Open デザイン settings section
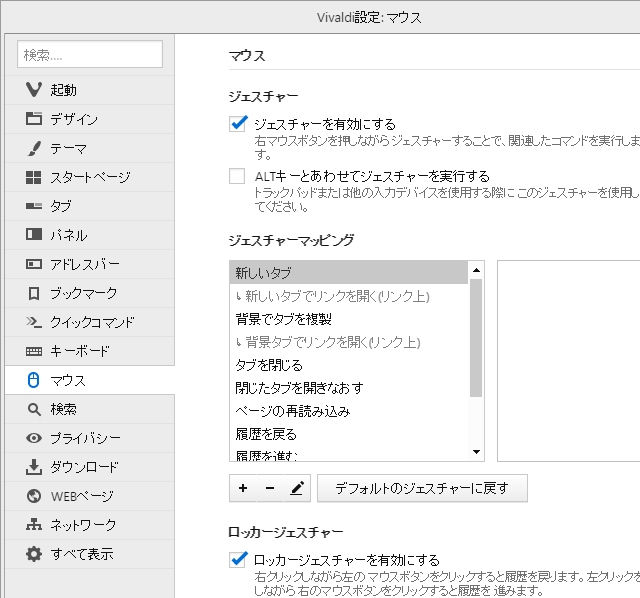 [x=90, y=119]
